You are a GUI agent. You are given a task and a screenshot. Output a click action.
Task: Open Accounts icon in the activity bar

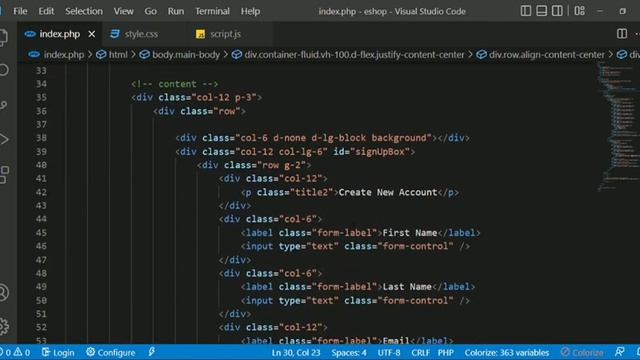(x=3, y=293)
